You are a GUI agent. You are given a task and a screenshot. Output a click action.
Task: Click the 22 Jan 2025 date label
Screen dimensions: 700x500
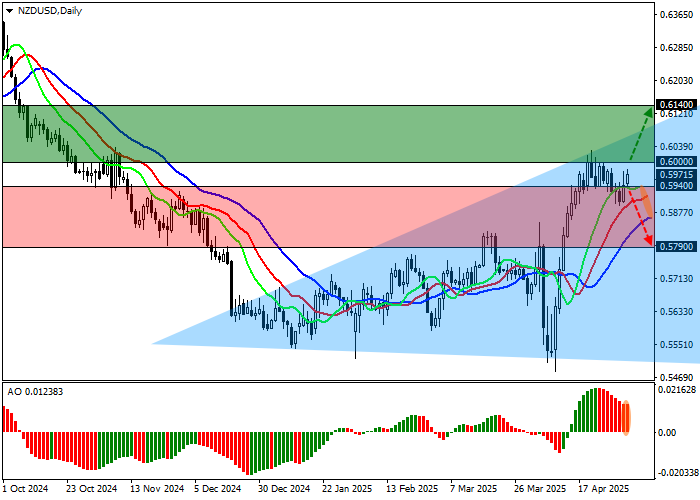[347, 489]
